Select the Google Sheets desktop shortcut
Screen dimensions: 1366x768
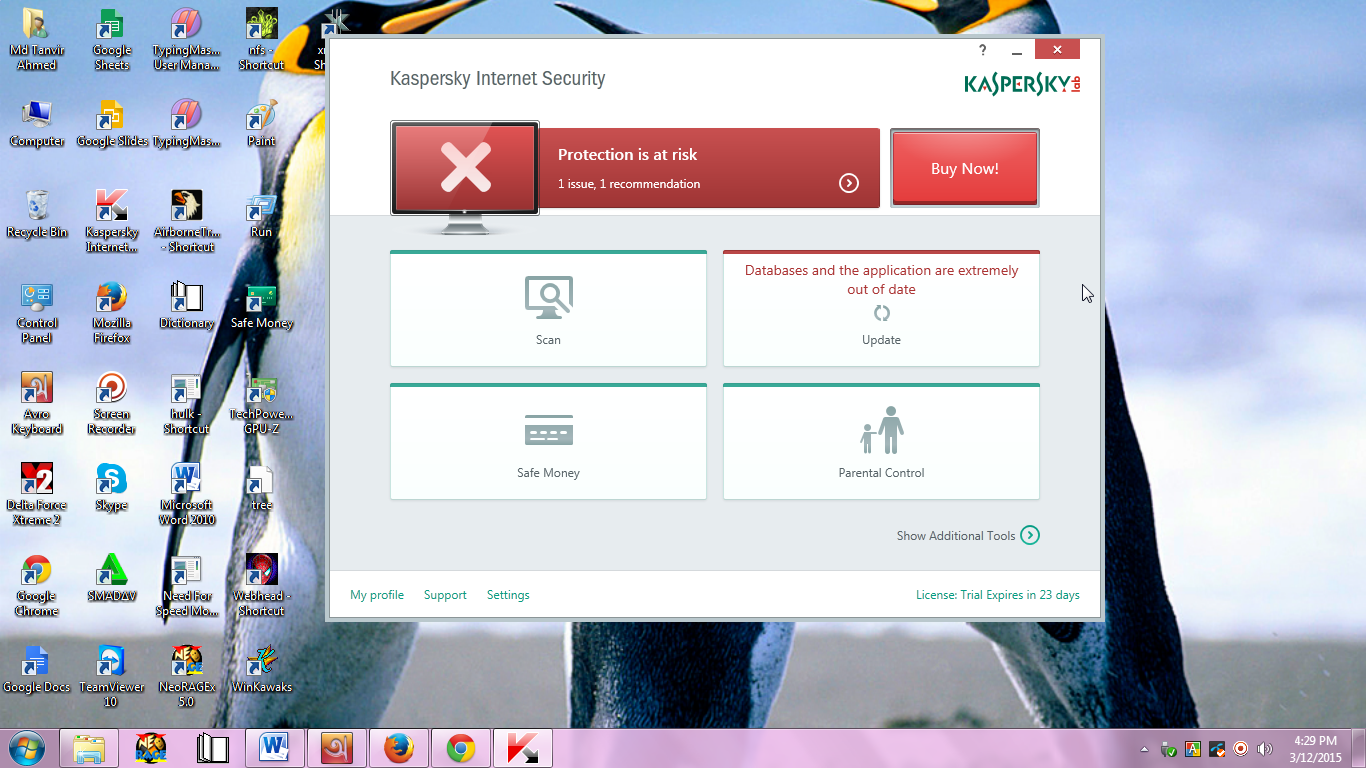111,40
